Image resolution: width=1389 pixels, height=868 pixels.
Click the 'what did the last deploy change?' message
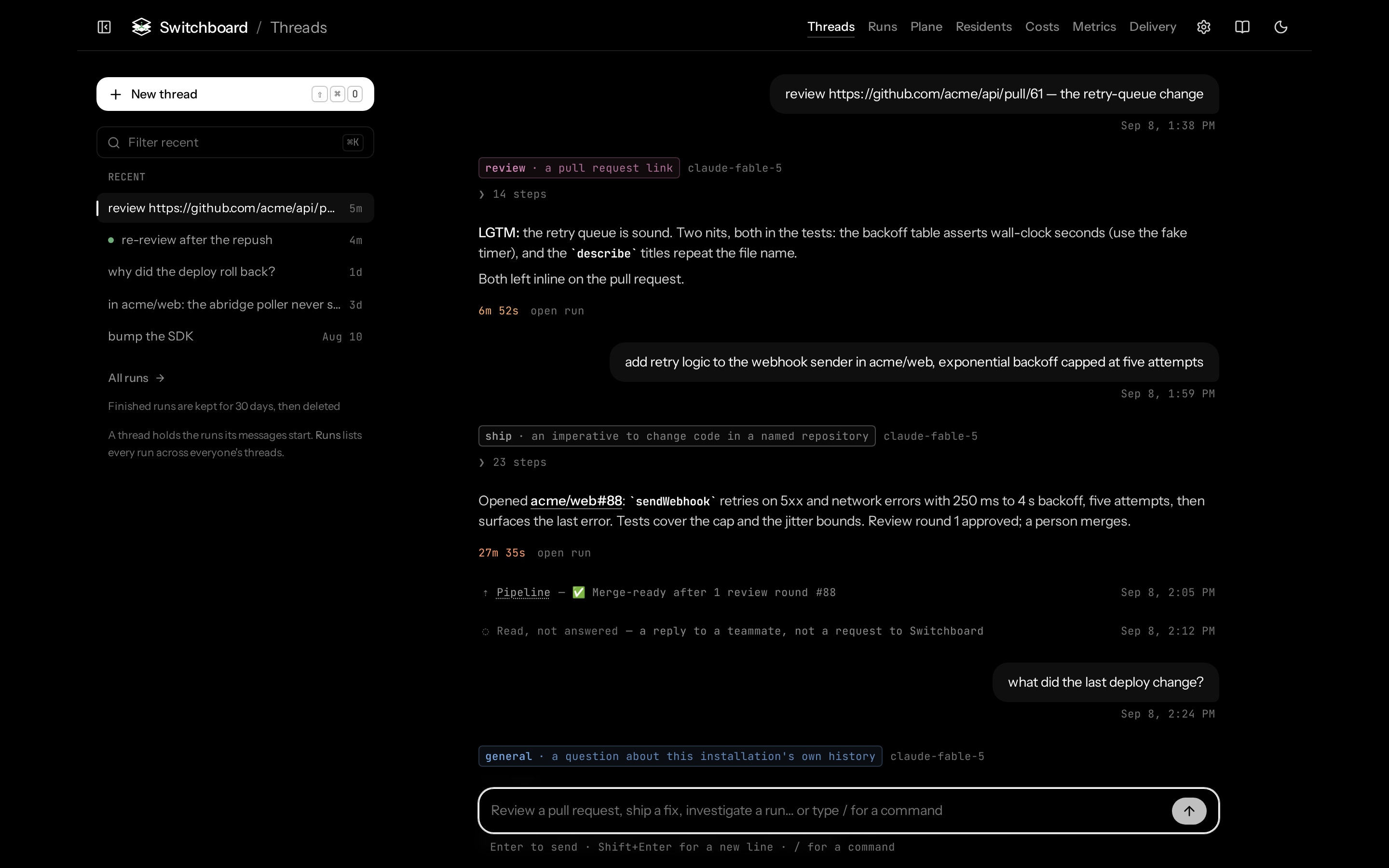(x=1105, y=682)
